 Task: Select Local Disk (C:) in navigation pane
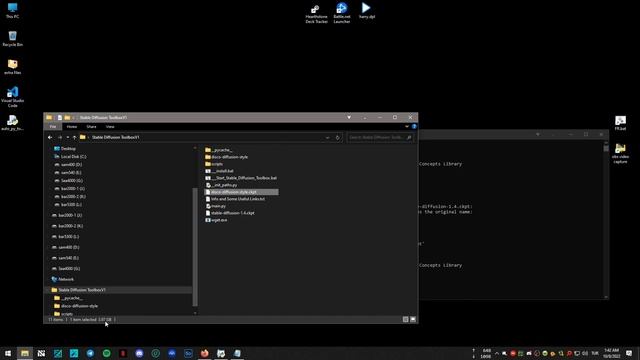tap(70, 157)
